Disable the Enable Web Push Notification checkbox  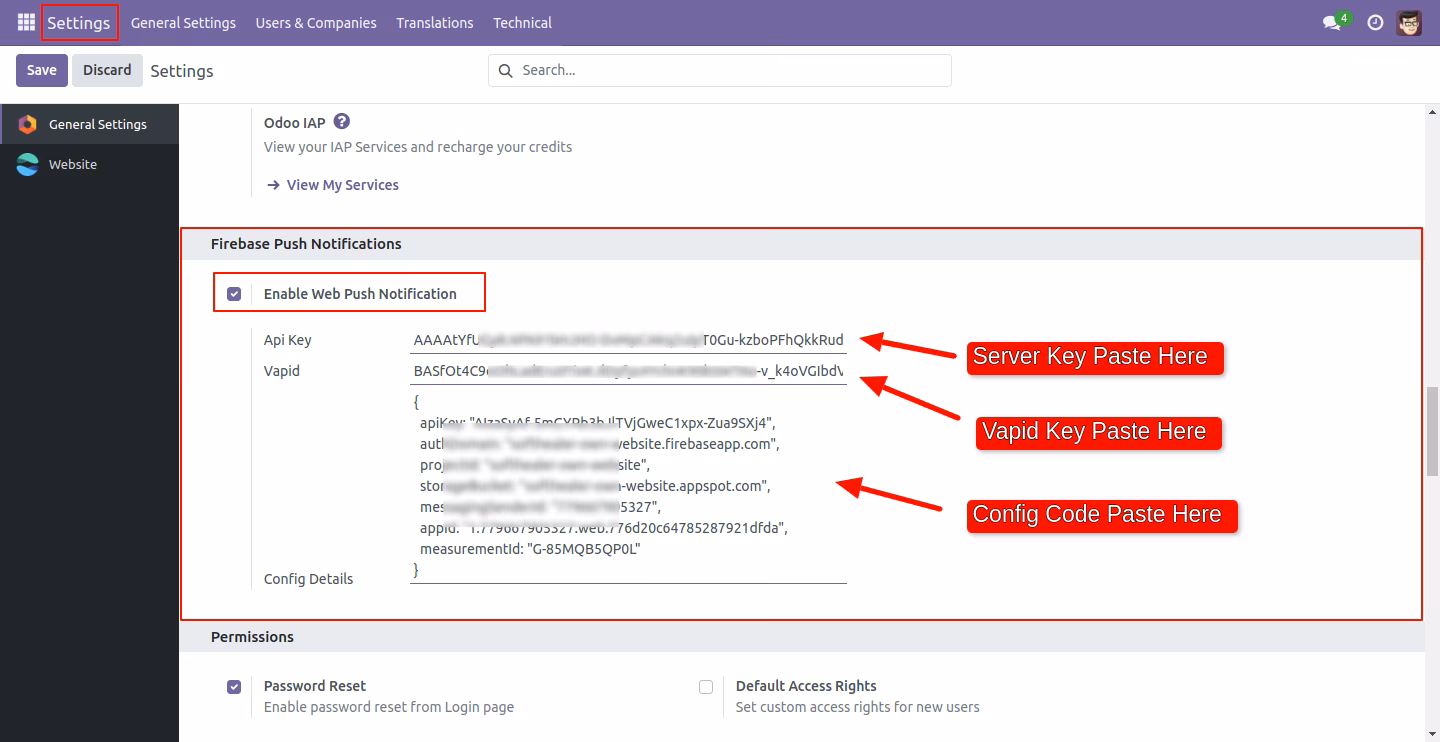234,294
